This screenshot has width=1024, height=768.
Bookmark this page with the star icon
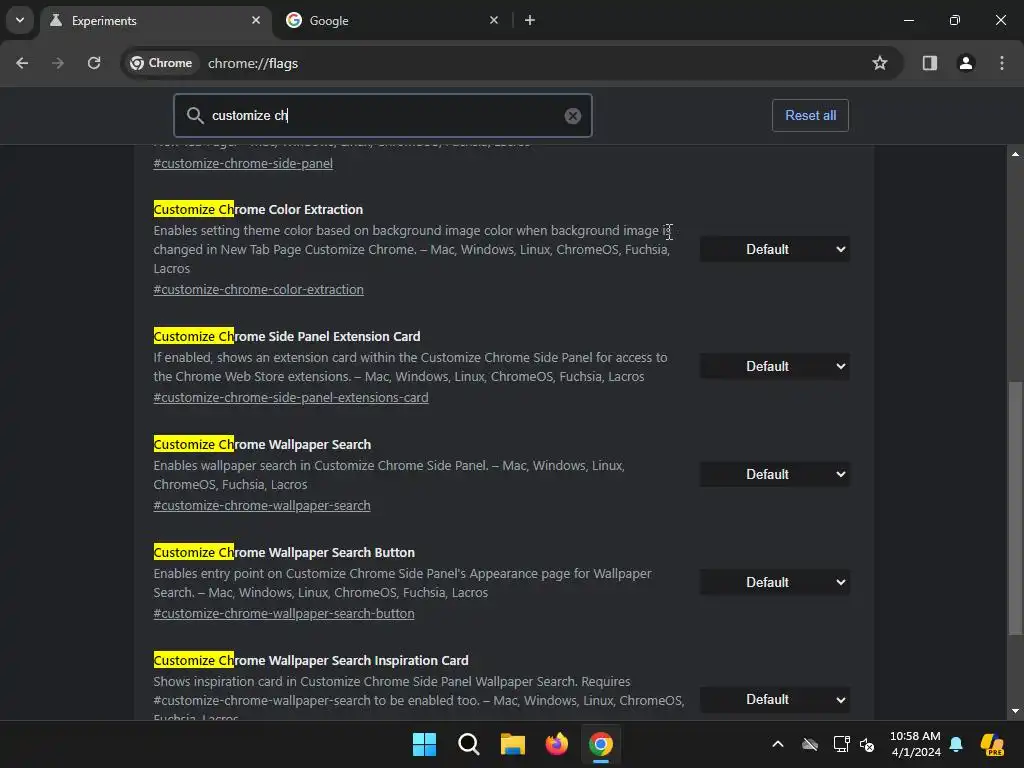[x=880, y=63]
